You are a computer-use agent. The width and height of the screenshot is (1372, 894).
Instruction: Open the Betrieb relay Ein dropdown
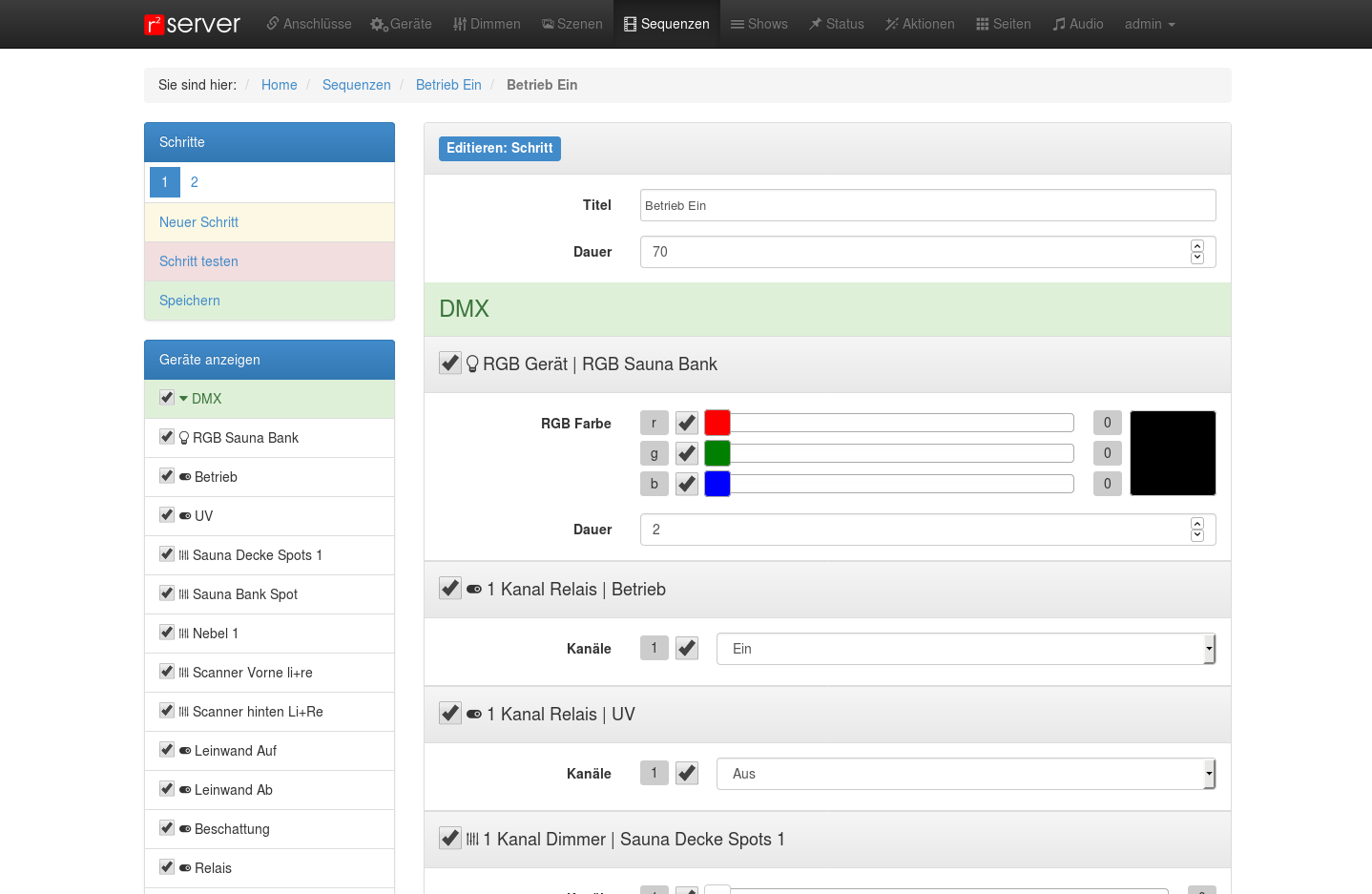(x=965, y=649)
